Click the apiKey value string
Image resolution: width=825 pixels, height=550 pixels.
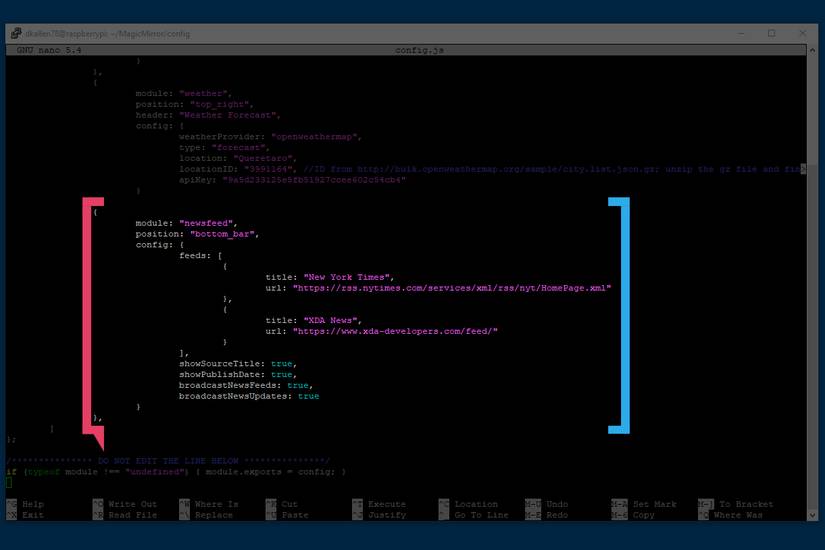(314, 180)
